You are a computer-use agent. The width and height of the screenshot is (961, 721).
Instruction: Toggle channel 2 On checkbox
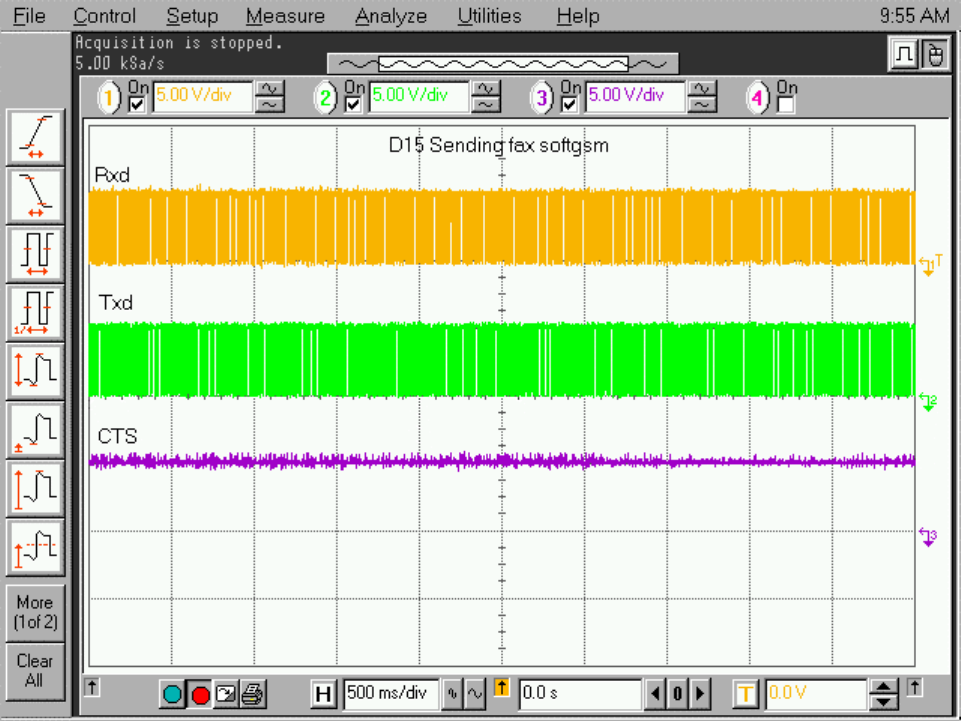pyautogui.click(x=353, y=105)
